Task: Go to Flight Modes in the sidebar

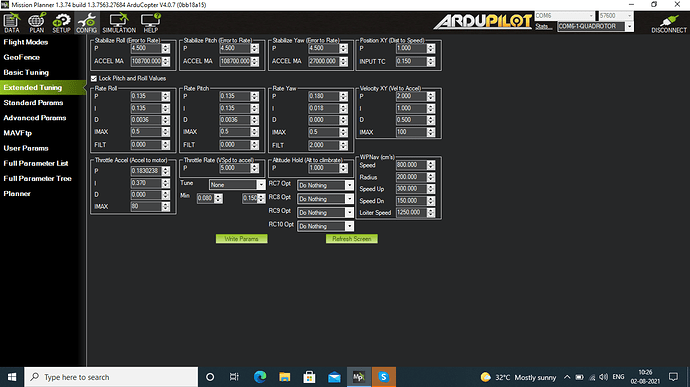Action: click(26, 42)
